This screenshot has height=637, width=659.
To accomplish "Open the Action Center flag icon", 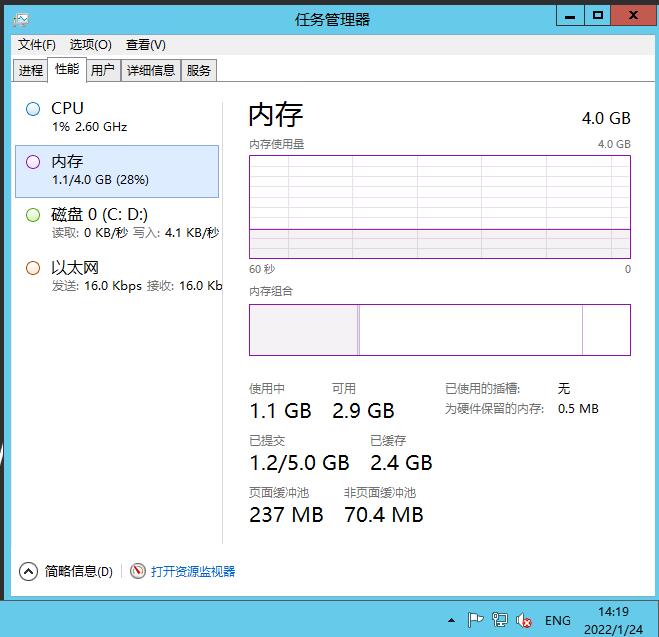I will 475,620.
